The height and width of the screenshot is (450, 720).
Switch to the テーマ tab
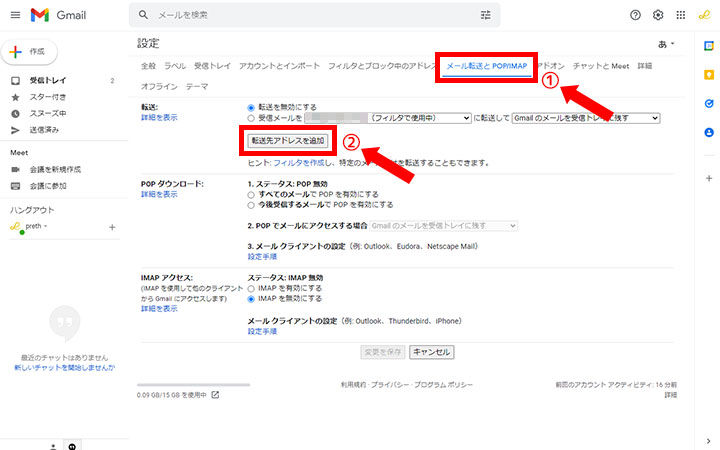pyautogui.click(x=197, y=86)
